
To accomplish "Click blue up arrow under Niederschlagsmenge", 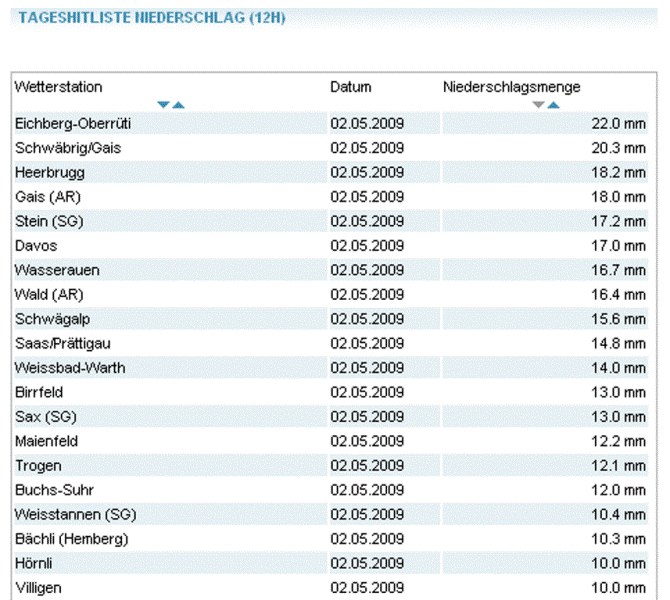I will pos(553,105).
